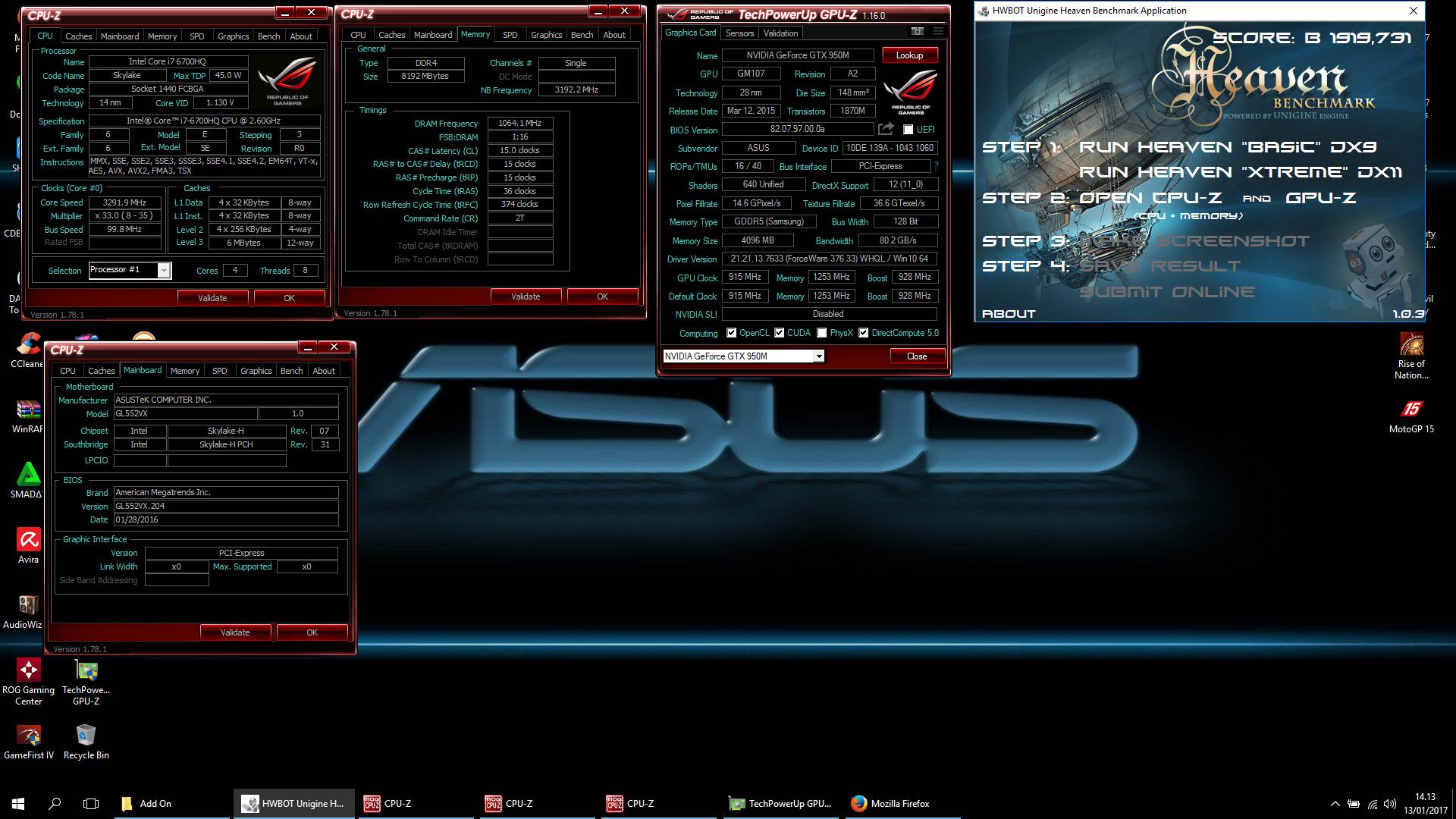Switch to TechPowerUp GPU-Z taskbar item
Viewport: 1456px width, 819px height.
tap(780, 803)
